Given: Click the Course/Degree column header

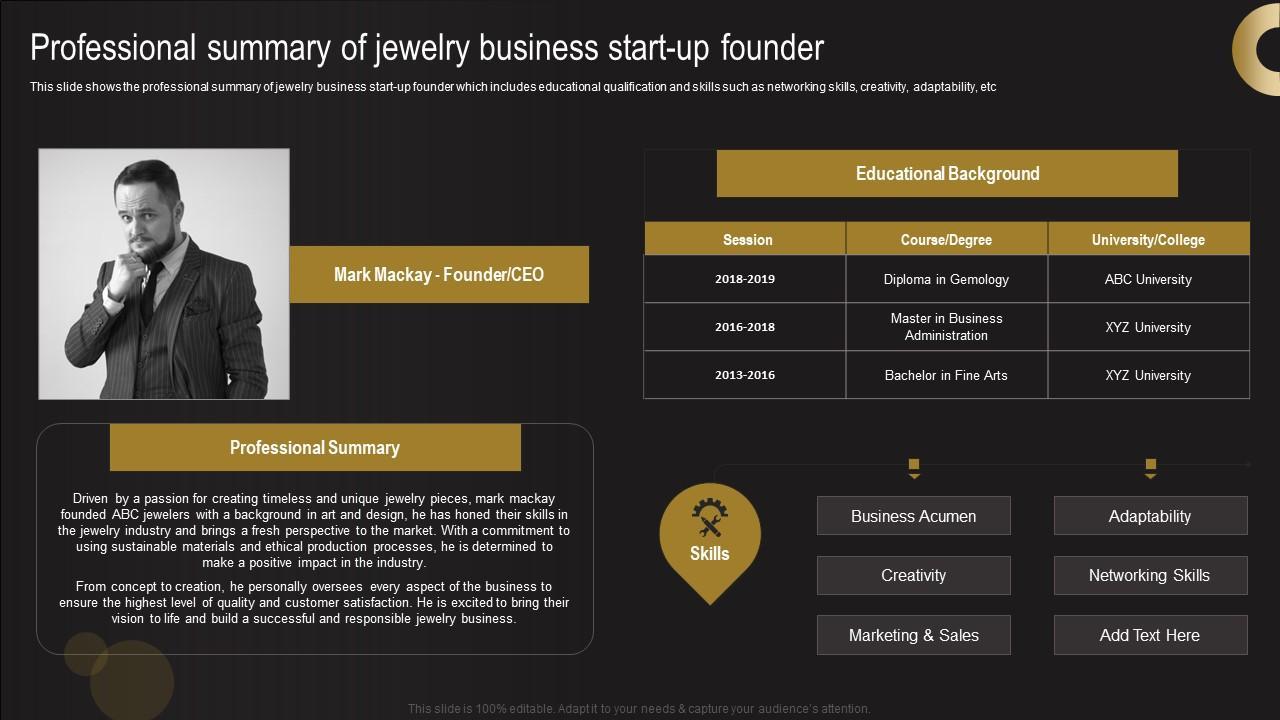Looking at the screenshot, I should coord(946,240).
